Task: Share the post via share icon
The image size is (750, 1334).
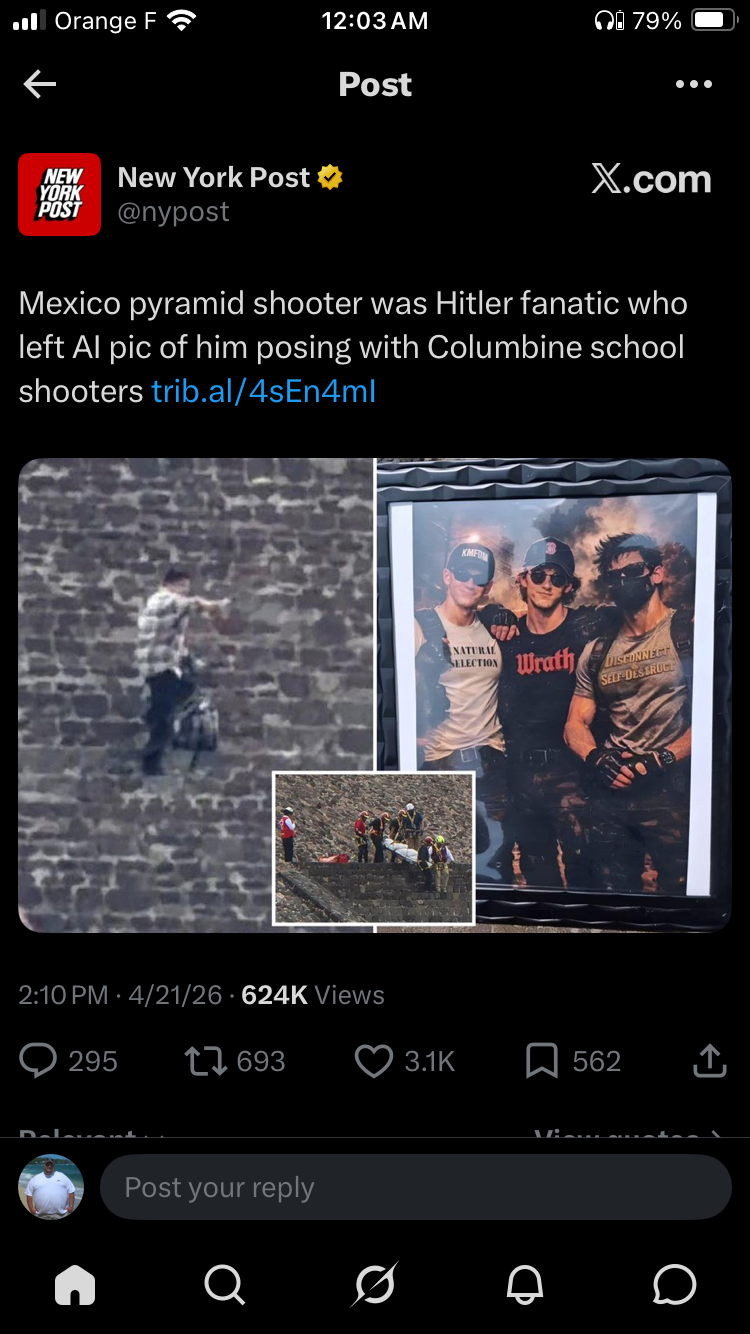Action: pos(709,1060)
